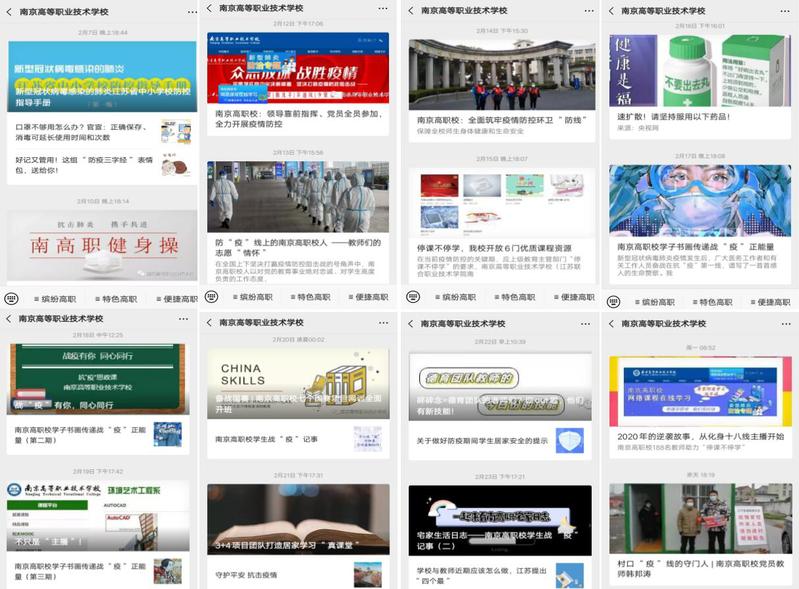Viewport: 799px width, 589px height.
Task: Open the 村口“疫”线的守门人 article photo
Action: point(699,520)
